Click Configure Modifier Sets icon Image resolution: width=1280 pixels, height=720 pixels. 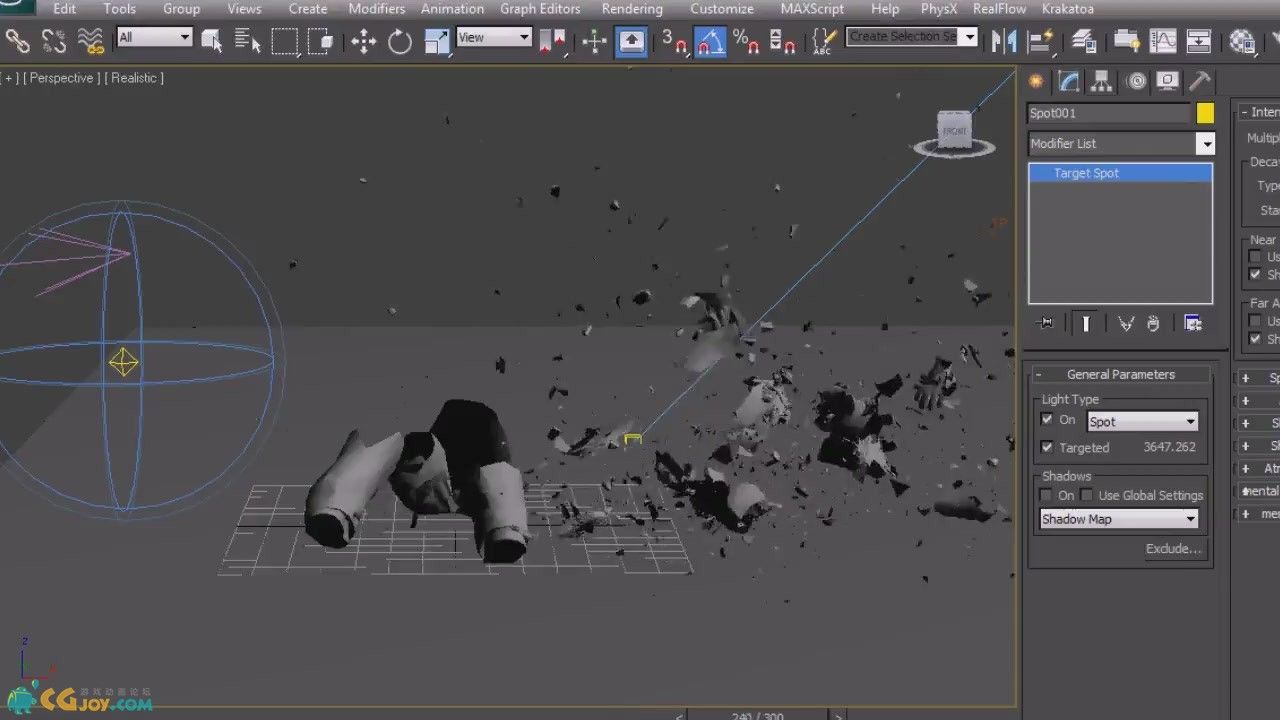pyautogui.click(x=1192, y=323)
